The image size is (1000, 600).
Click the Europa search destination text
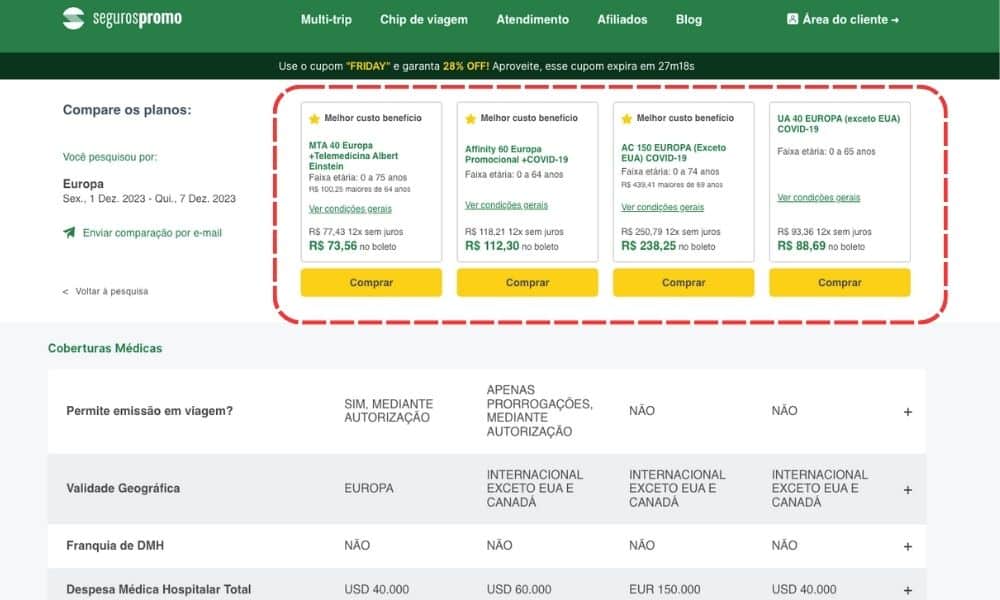point(83,184)
